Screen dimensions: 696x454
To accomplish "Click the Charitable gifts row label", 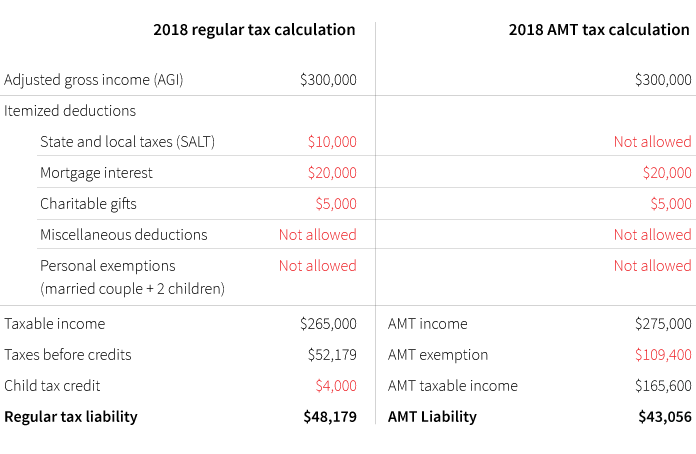I will 88,203.
